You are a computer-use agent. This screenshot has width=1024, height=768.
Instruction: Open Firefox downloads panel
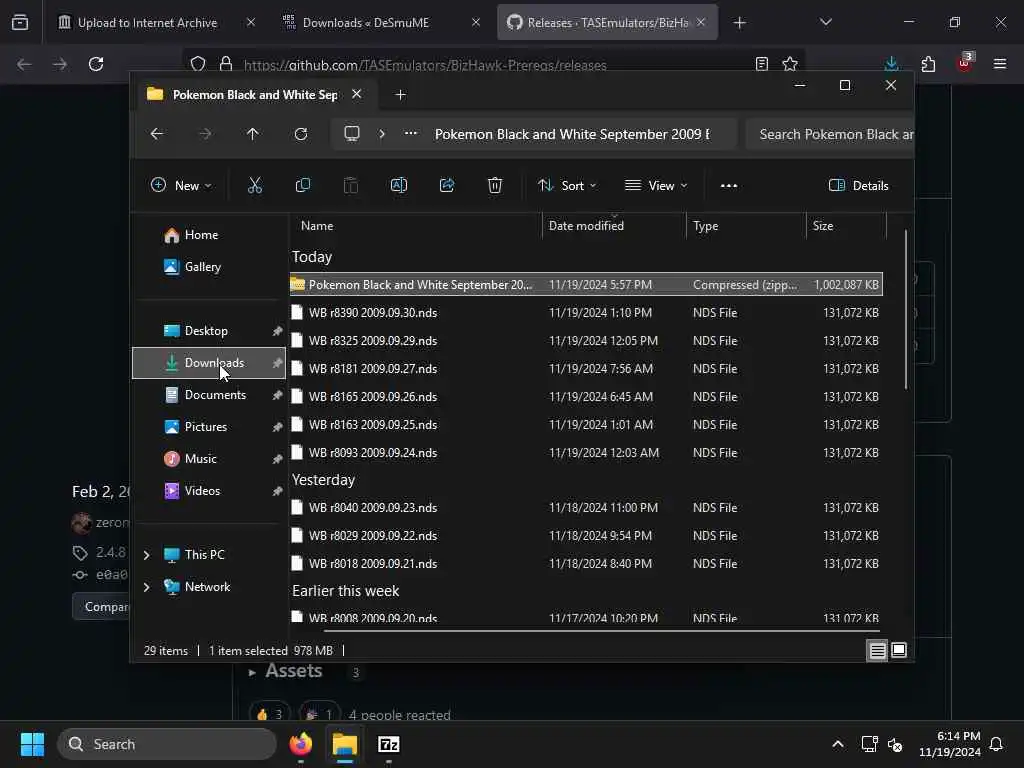(891, 64)
